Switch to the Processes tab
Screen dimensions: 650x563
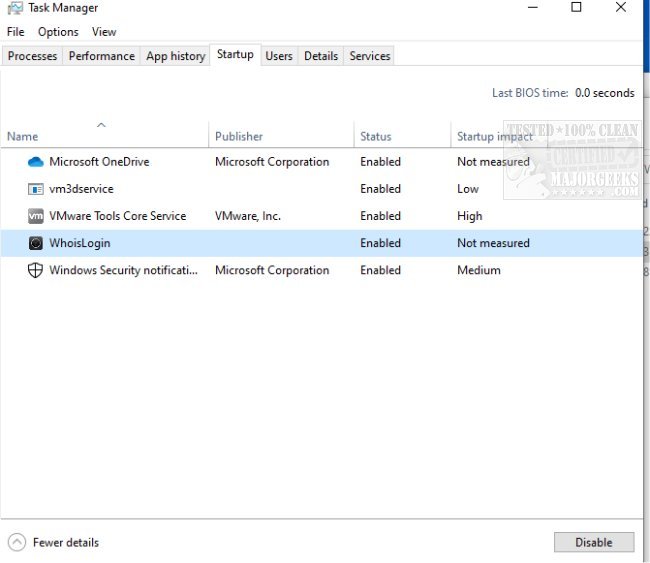pos(32,56)
